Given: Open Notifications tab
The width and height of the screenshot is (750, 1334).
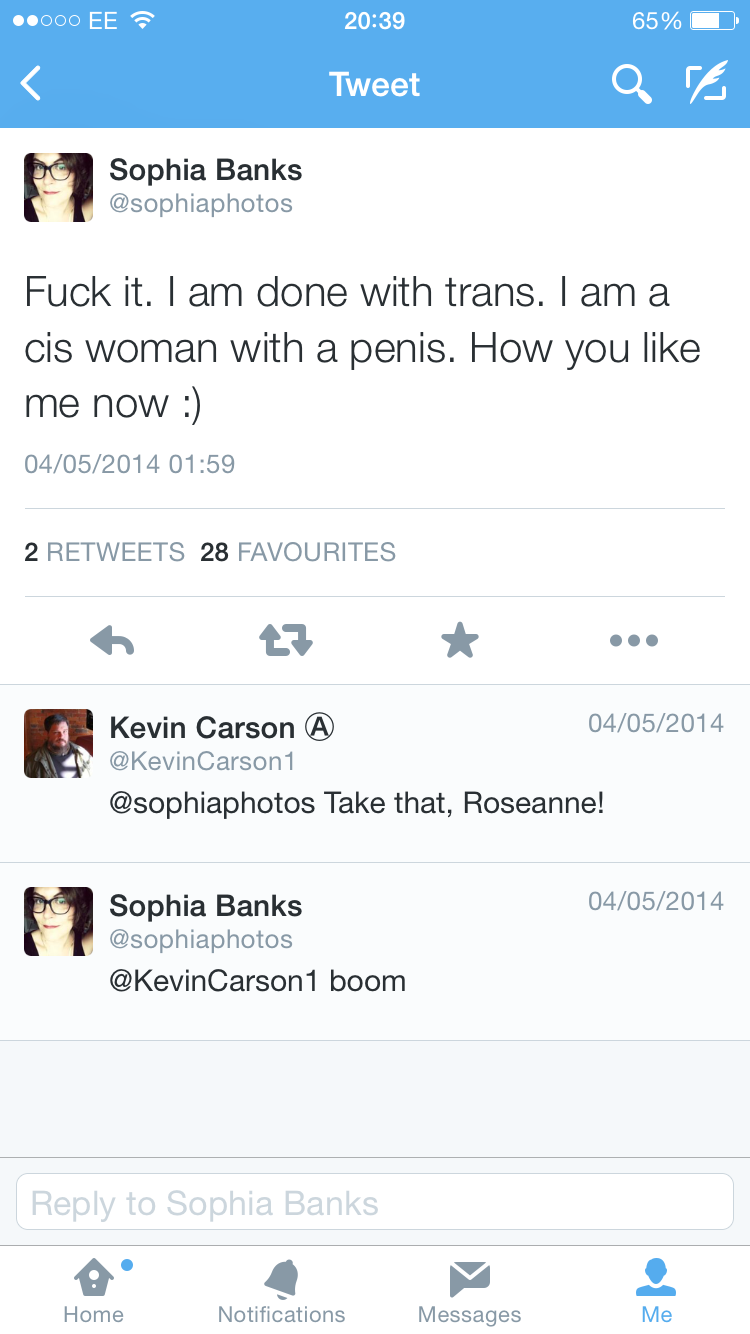Looking at the screenshot, I should click(x=281, y=1290).
